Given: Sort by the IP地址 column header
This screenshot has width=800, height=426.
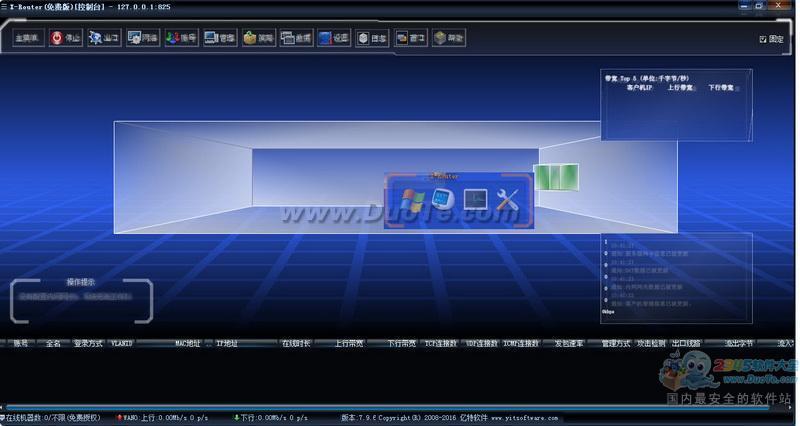Looking at the screenshot, I should [x=227, y=343].
